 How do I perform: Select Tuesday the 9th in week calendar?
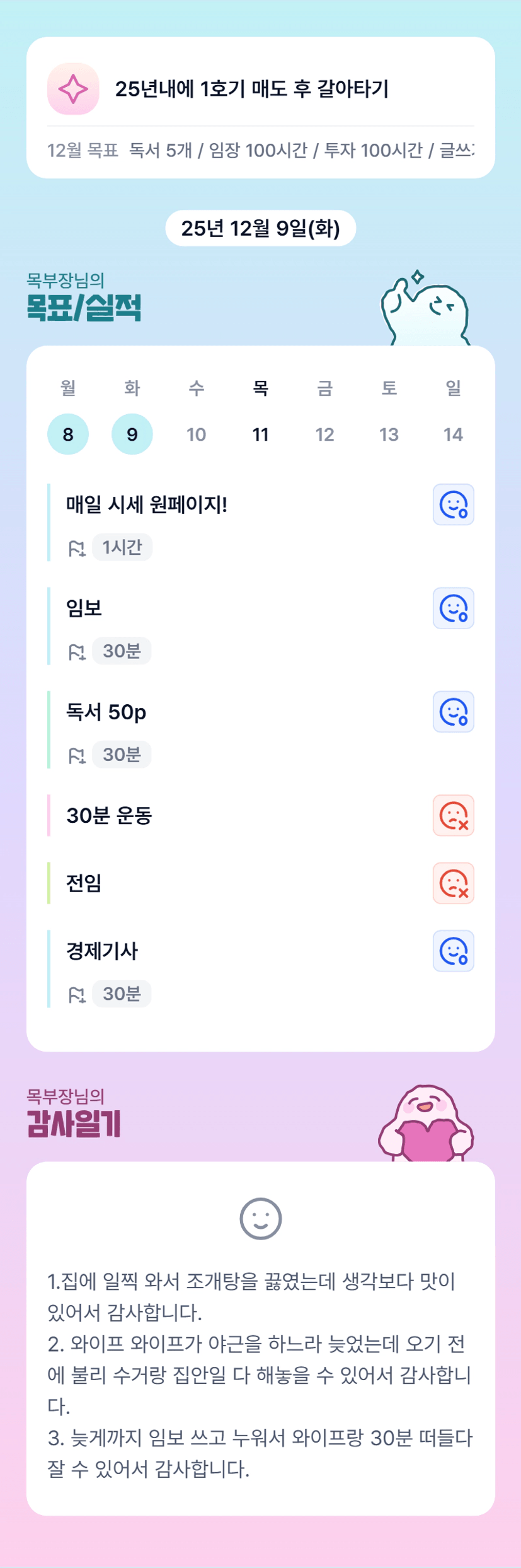[x=132, y=434]
